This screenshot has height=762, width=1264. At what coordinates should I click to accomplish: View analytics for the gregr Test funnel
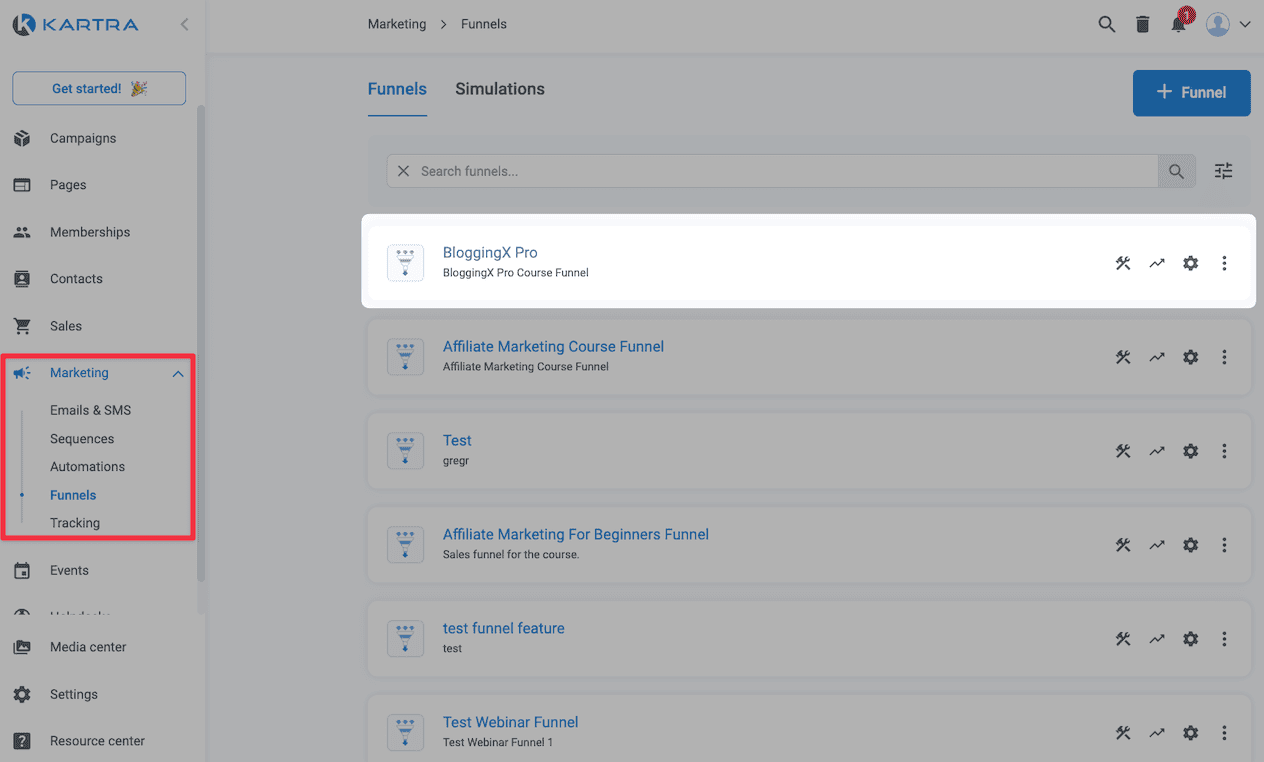(x=1157, y=451)
